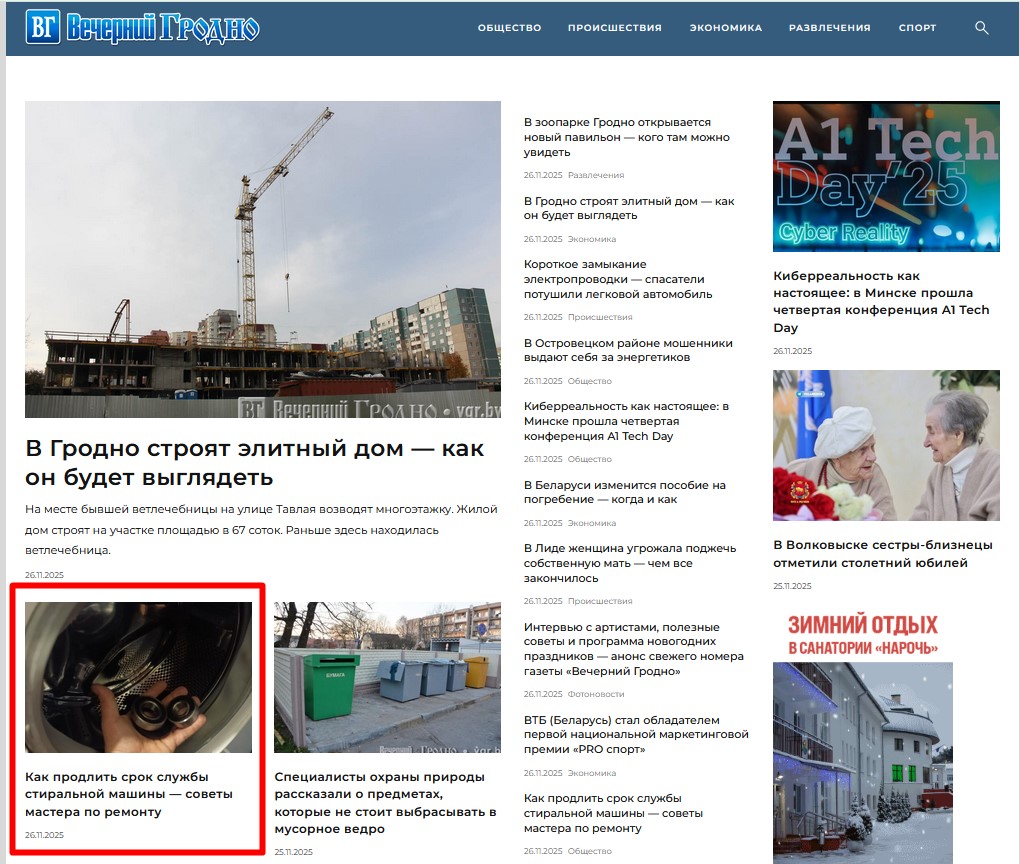1020x864 pixels.
Task: Open the search magnifier icon
Action: click(981, 28)
